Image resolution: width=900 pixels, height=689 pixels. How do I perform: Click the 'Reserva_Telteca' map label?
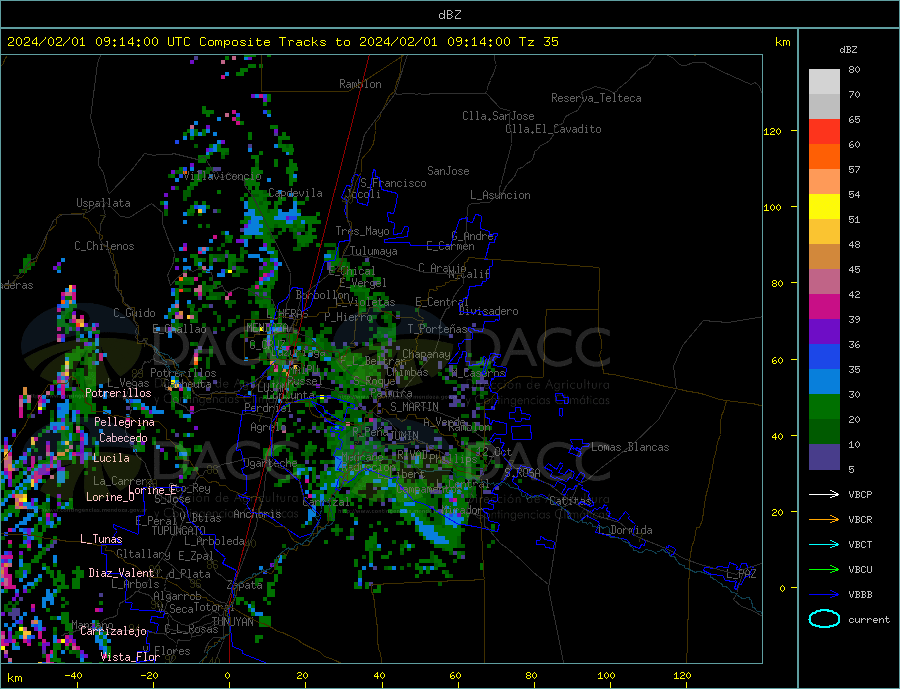tap(596, 98)
